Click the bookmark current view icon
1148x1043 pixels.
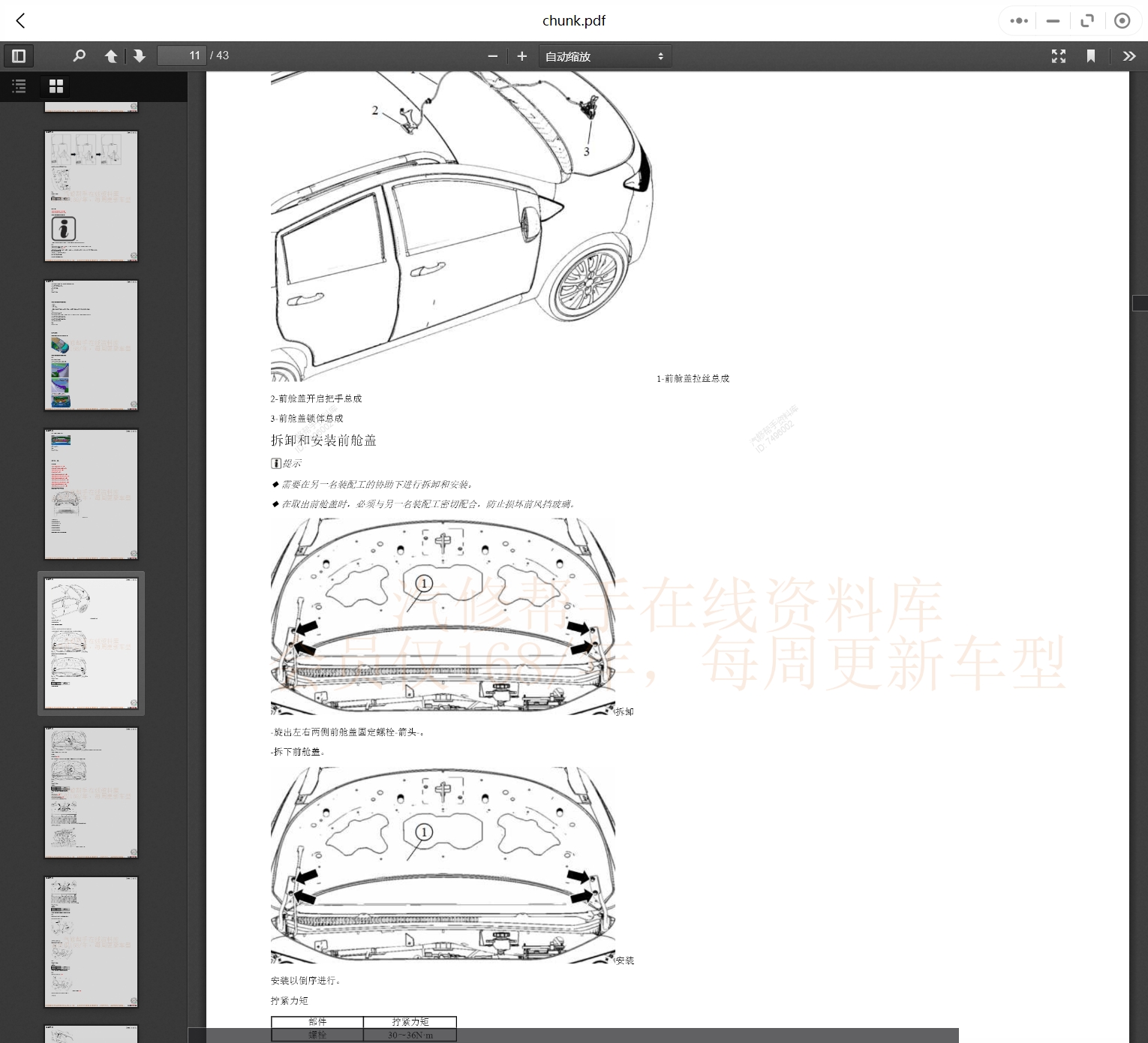pos(1091,56)
